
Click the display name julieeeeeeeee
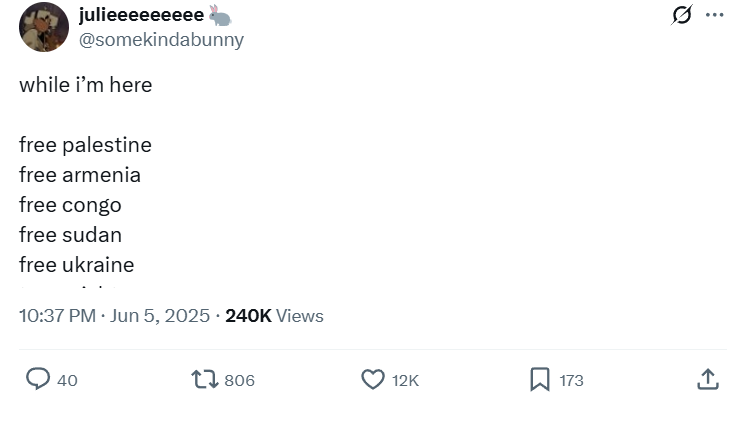click(141, 15)
